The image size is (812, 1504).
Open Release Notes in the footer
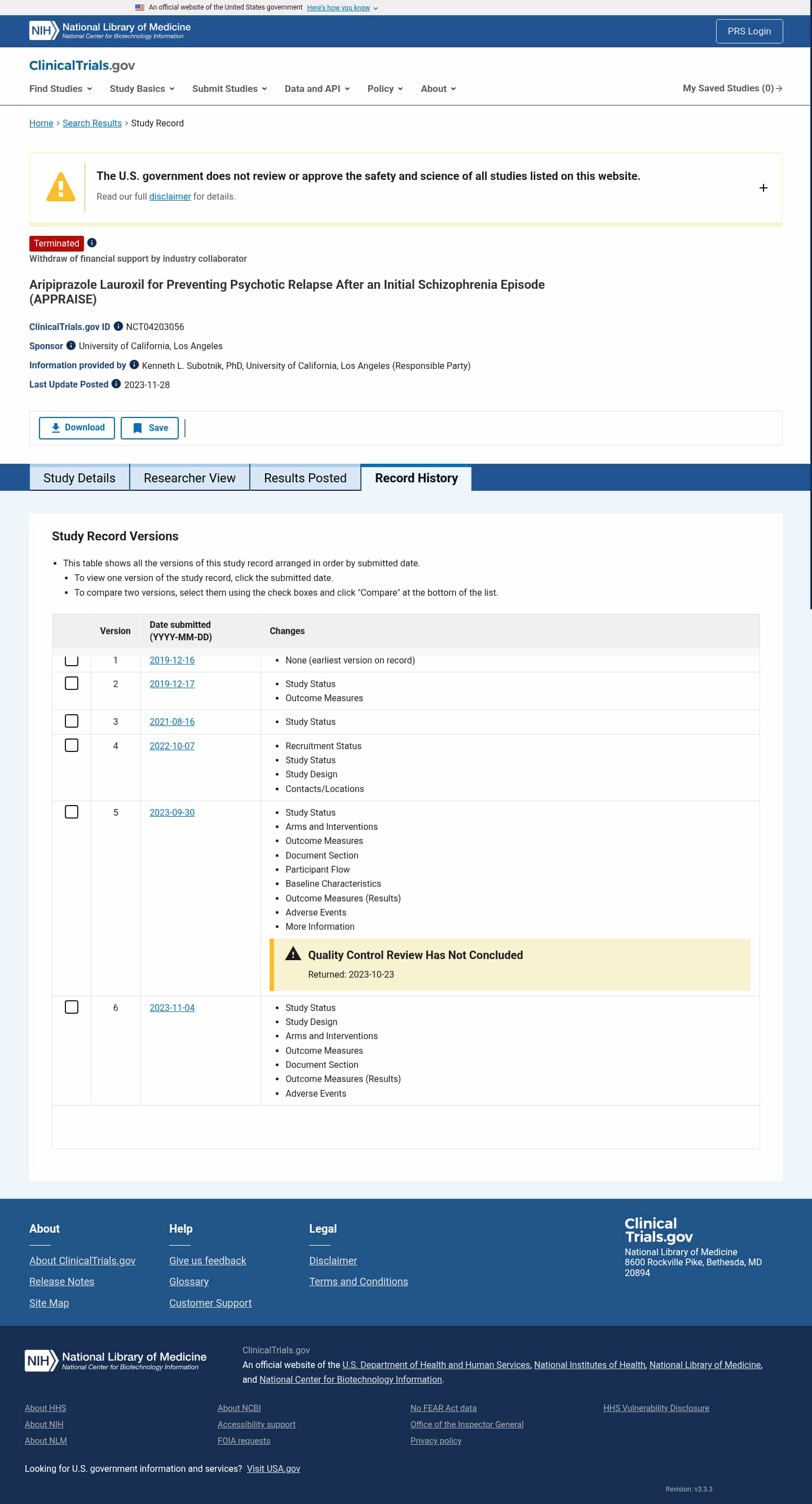pyautogui.click(x=62, y=1282)
